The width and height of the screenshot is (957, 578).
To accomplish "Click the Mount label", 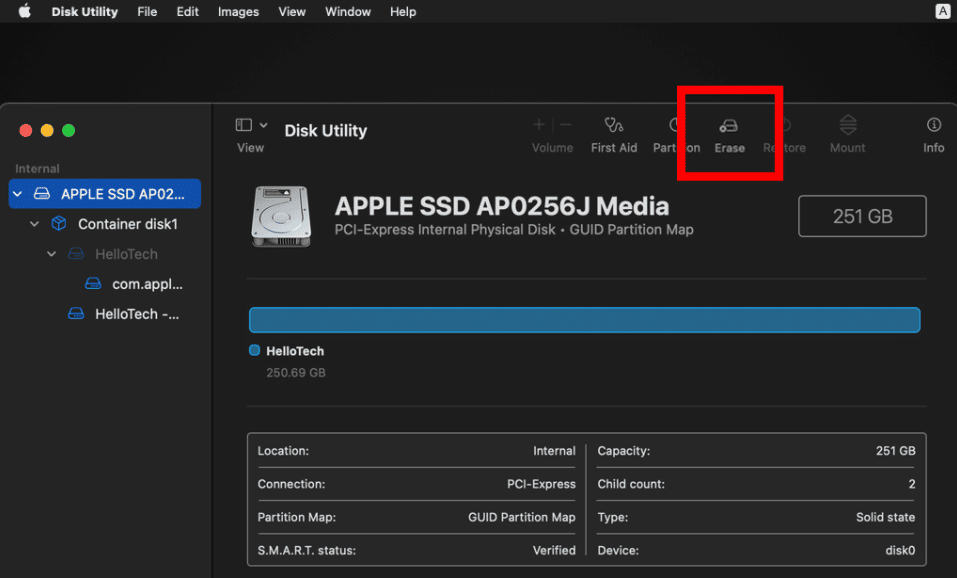I will [x=848, y=148].
